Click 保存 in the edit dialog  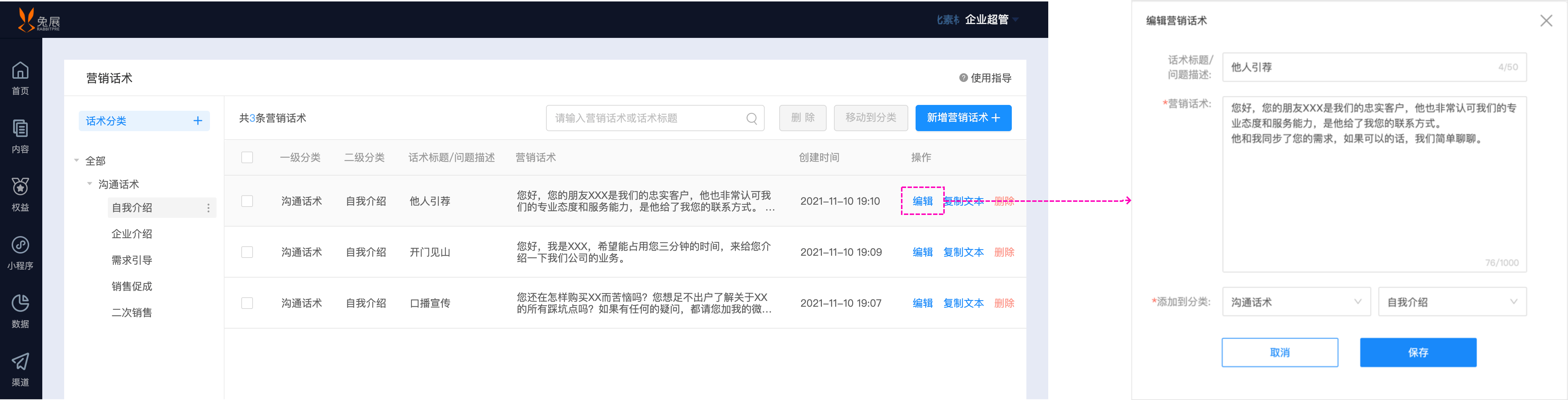[1418, 353]
